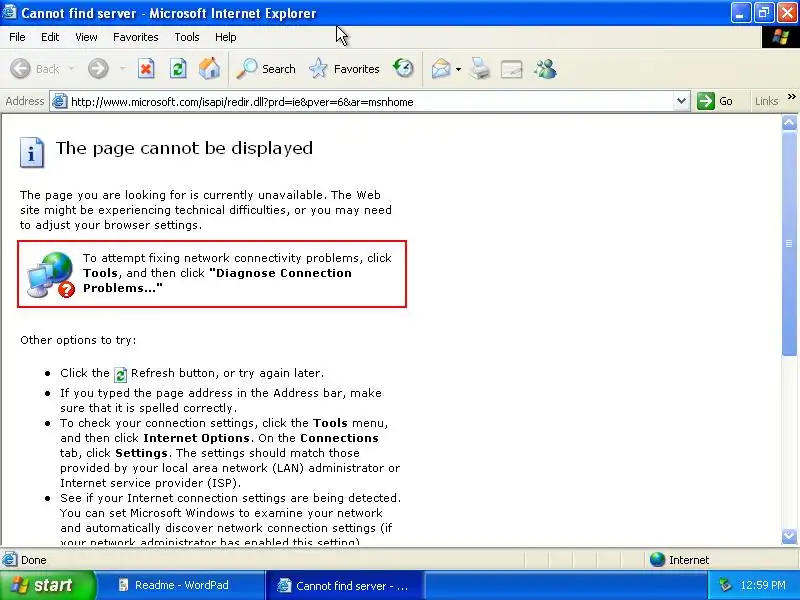Restore down the Internet Explorer window
The width and height of the screenshot is (800, 600).
[x=764, y=12]
